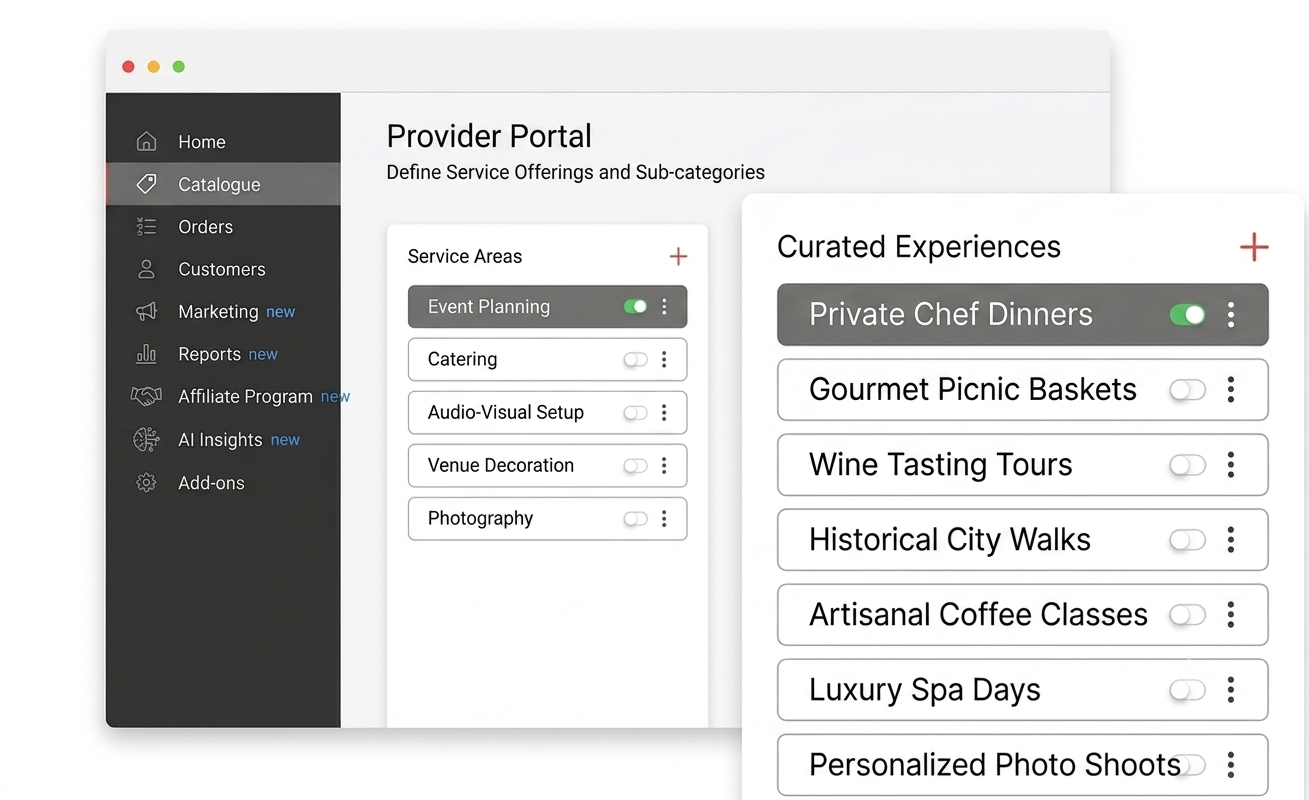Viewport: 1309px width, 800px height.
Task: Open Reports in the sidebar
Action: pyautogui.click(x=223, y=354)
